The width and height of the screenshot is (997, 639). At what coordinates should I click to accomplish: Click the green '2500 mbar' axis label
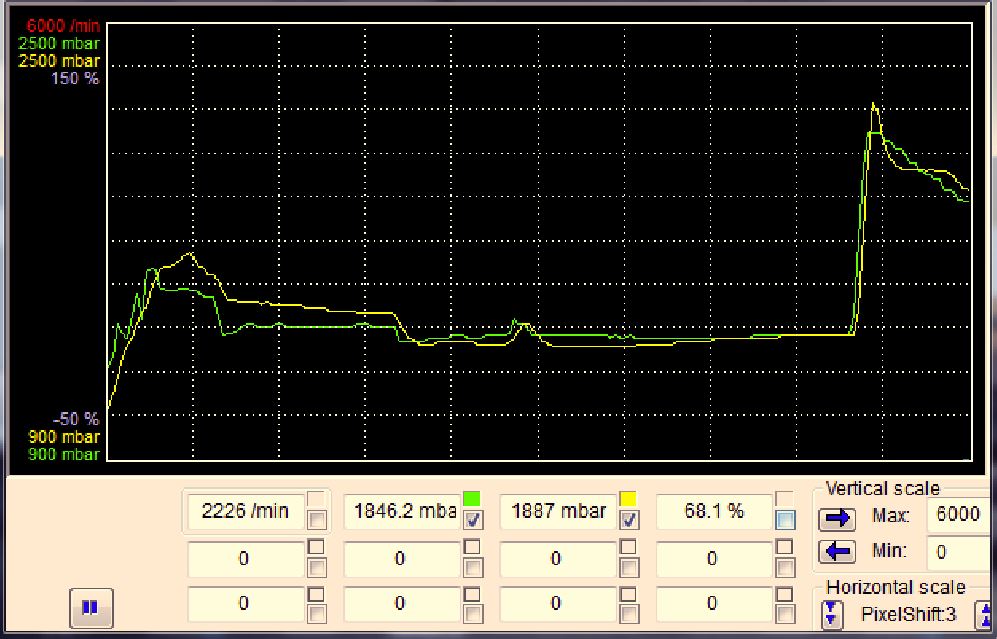tap(59, 43)
